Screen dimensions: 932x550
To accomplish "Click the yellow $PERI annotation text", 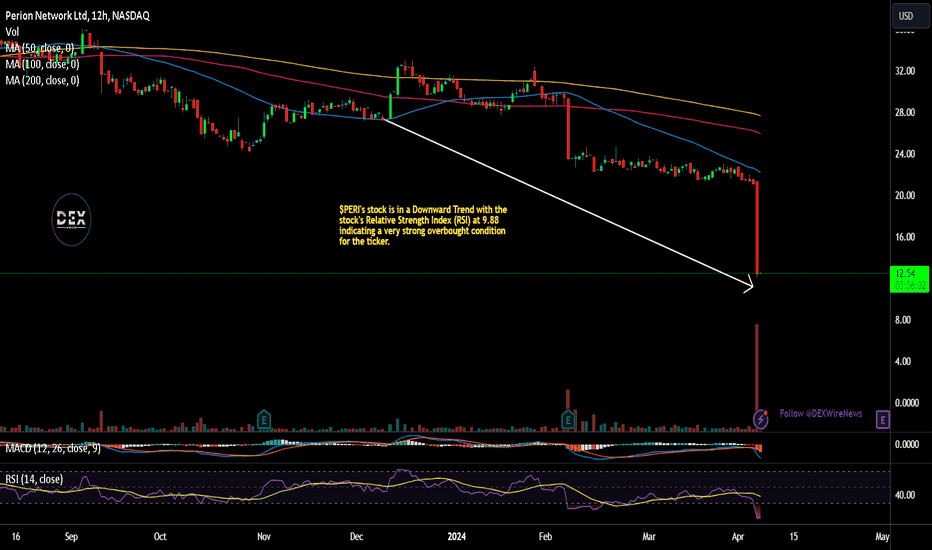I will point(423,225).
